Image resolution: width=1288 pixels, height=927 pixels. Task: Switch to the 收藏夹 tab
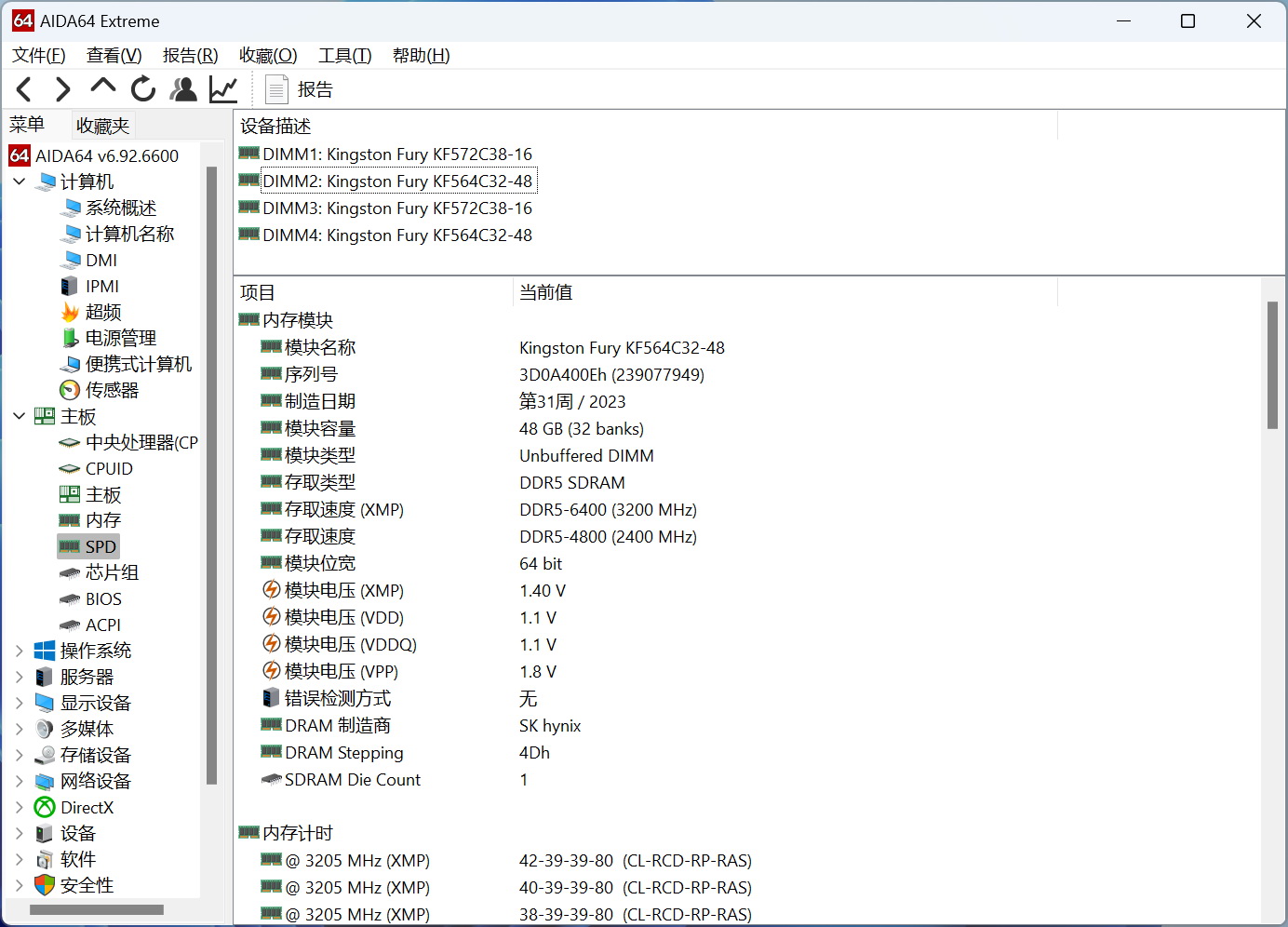coord(102,126)
